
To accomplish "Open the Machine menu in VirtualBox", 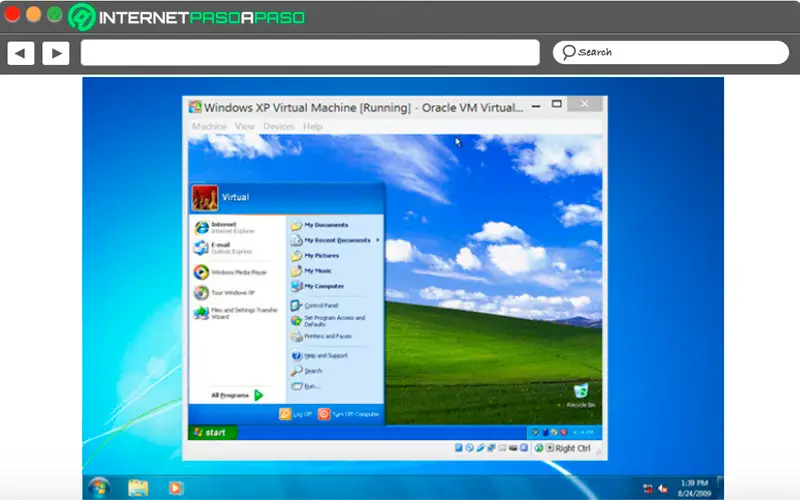I will click(x=209, y=126).
